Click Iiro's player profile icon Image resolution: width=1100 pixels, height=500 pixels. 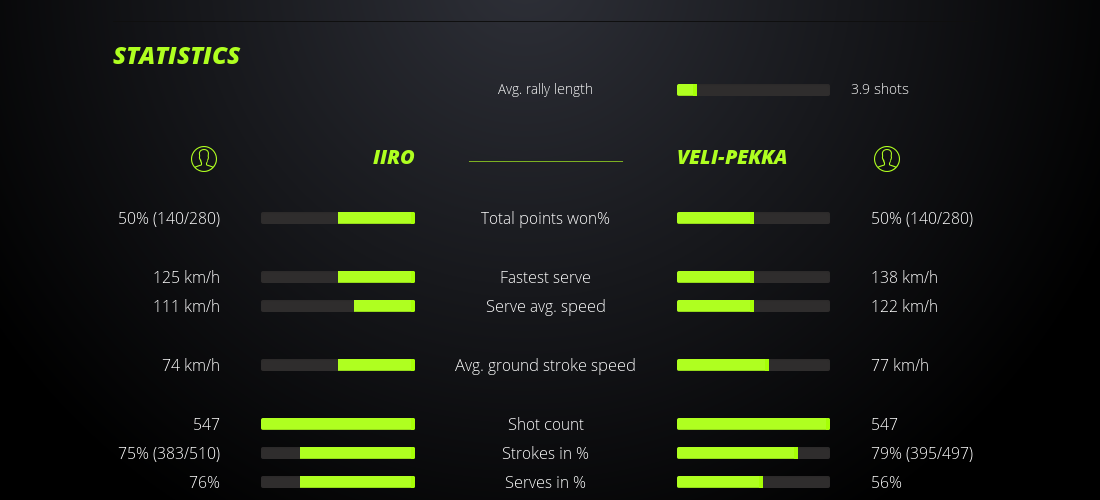[x=203, y=158]
